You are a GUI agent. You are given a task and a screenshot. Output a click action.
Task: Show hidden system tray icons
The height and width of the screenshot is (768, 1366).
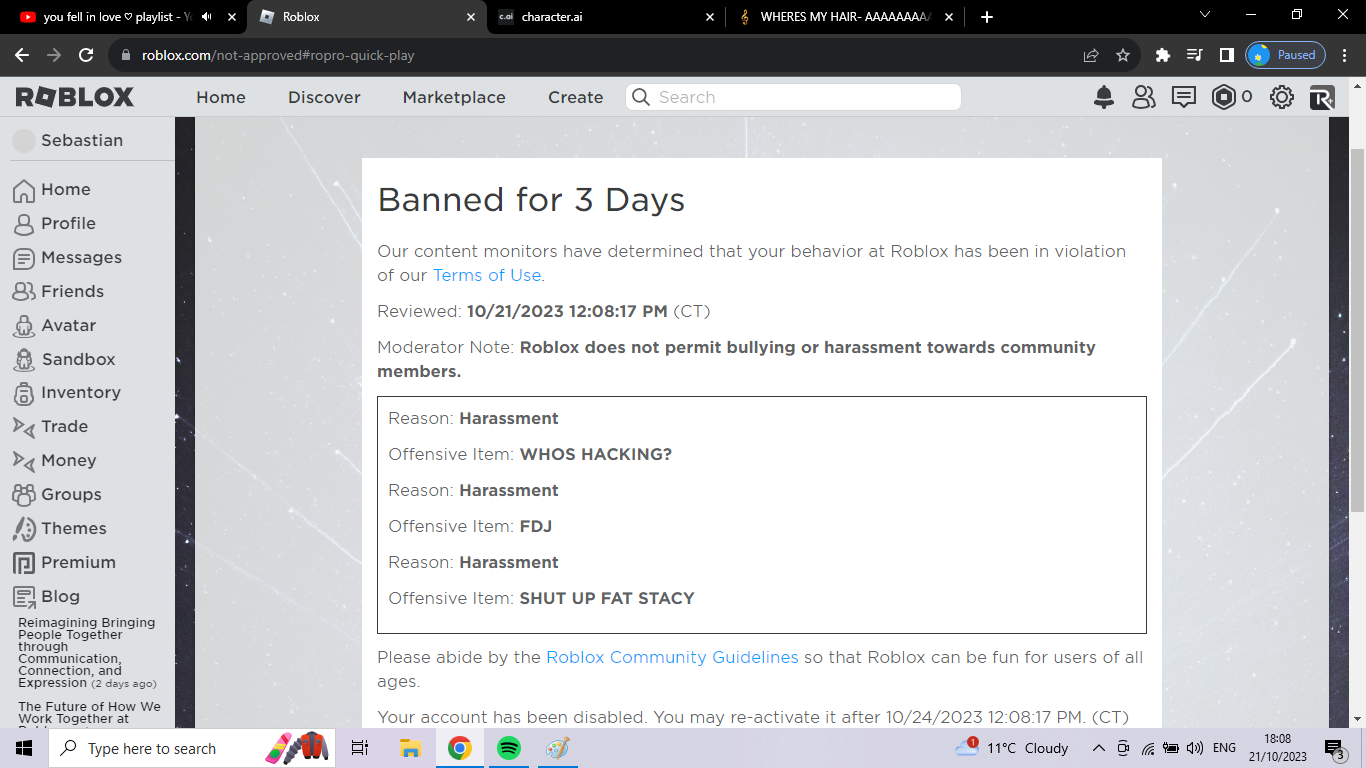tap(1098, 748)
